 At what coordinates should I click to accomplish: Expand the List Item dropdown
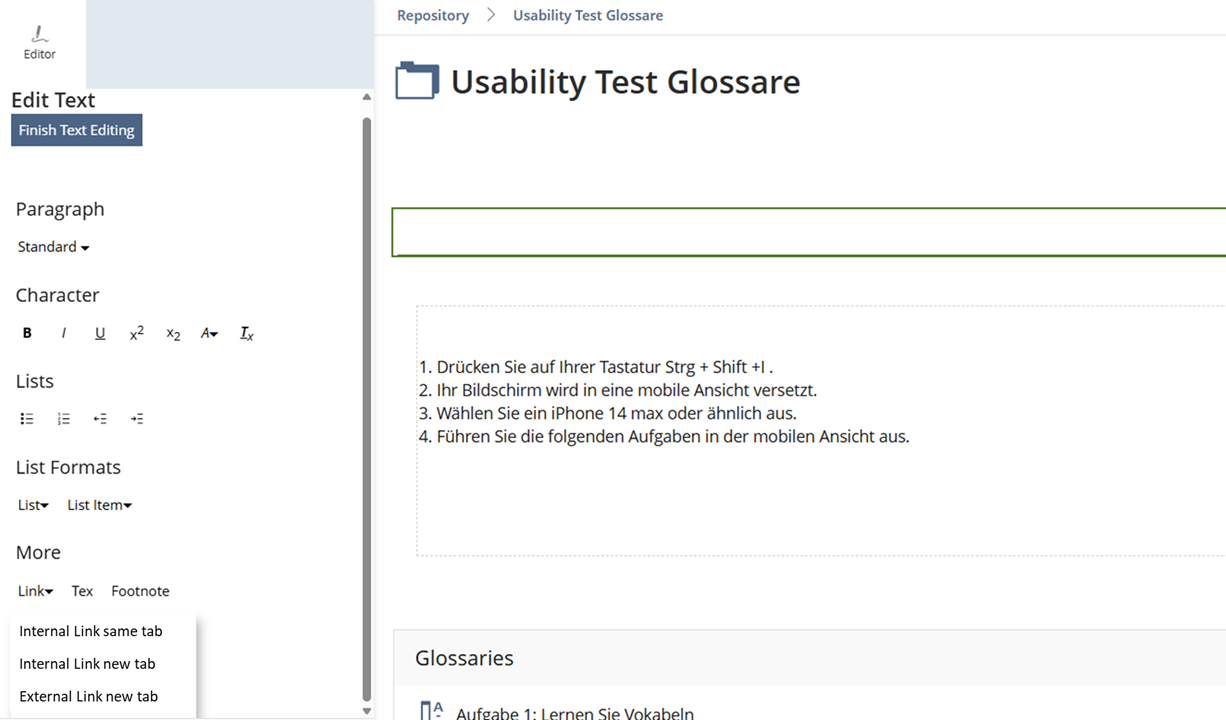pyautogui.click(x=99, y=505)
